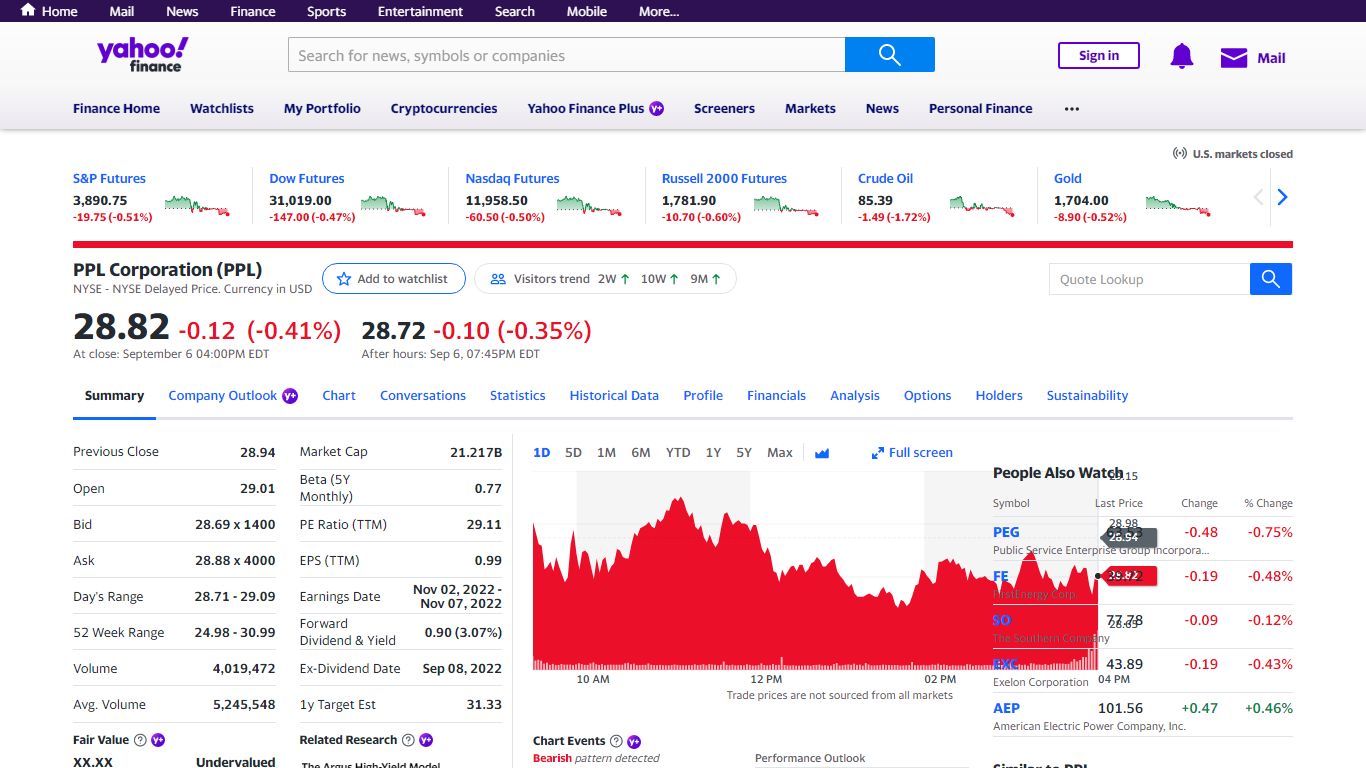Switch to the Financials tab

point(776,395)
